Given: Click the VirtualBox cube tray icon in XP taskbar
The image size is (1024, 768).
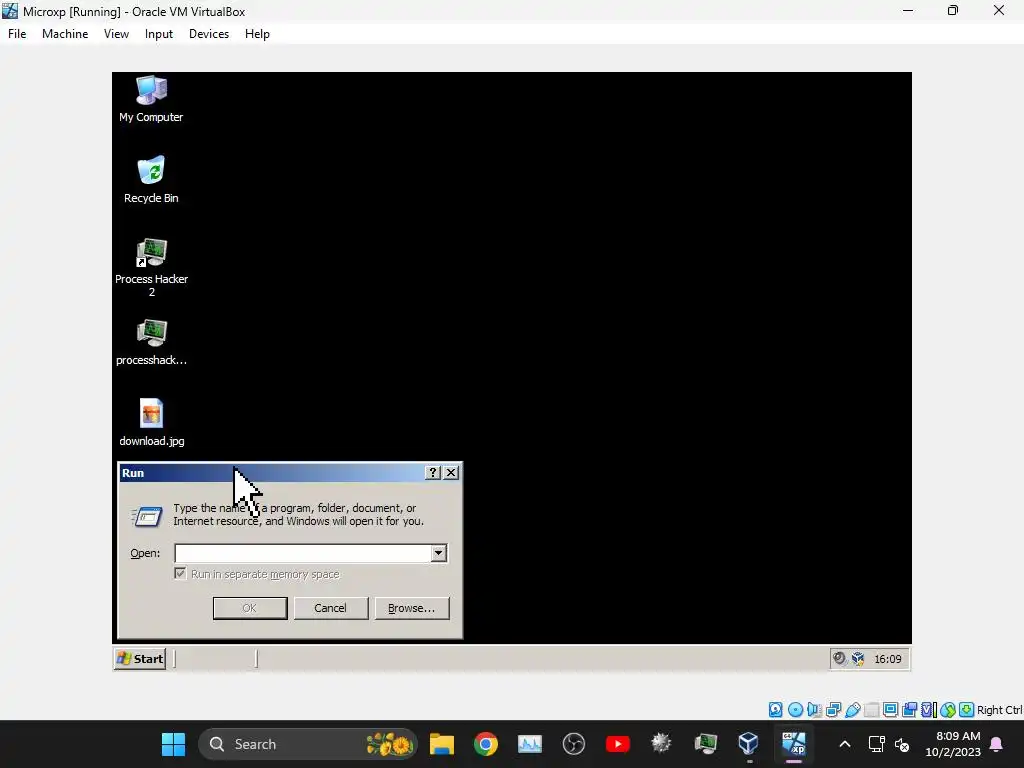Looking at the screenshot, I should pos(858,658).
